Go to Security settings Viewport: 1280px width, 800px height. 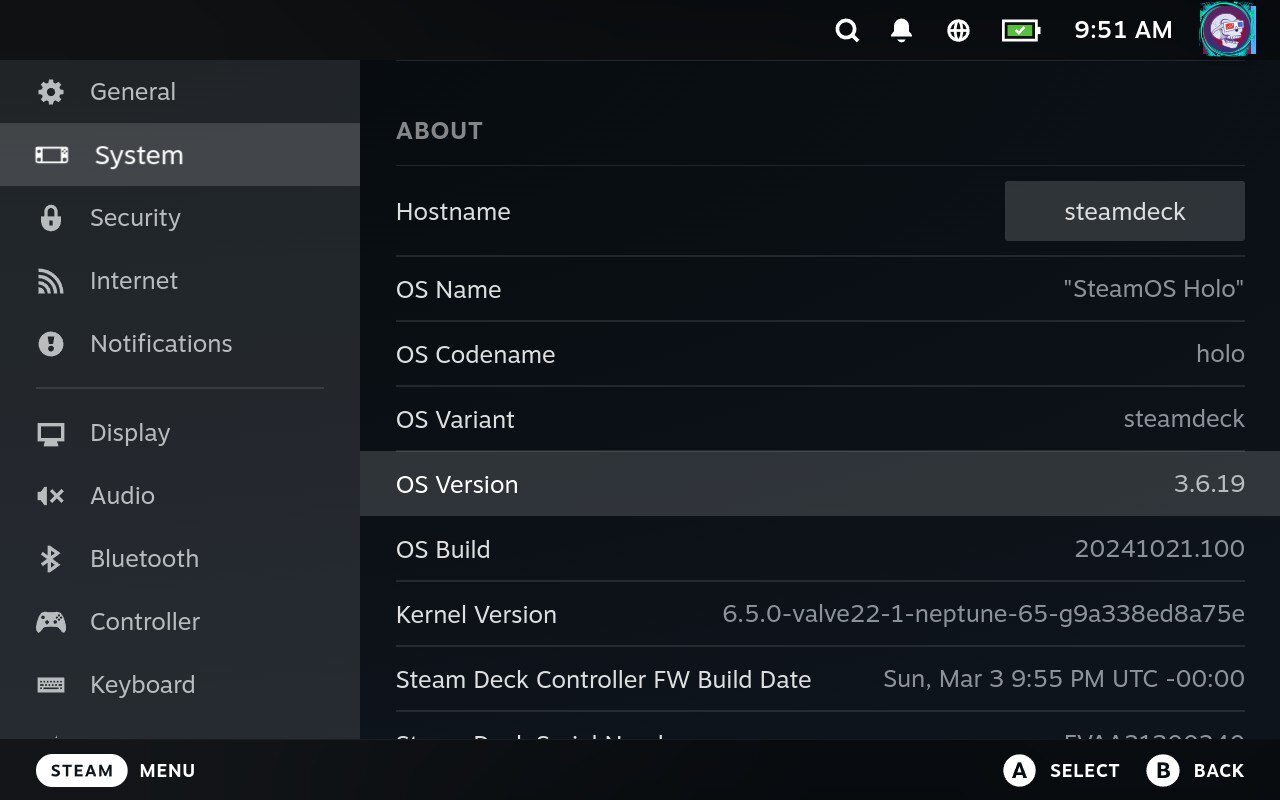180,218
